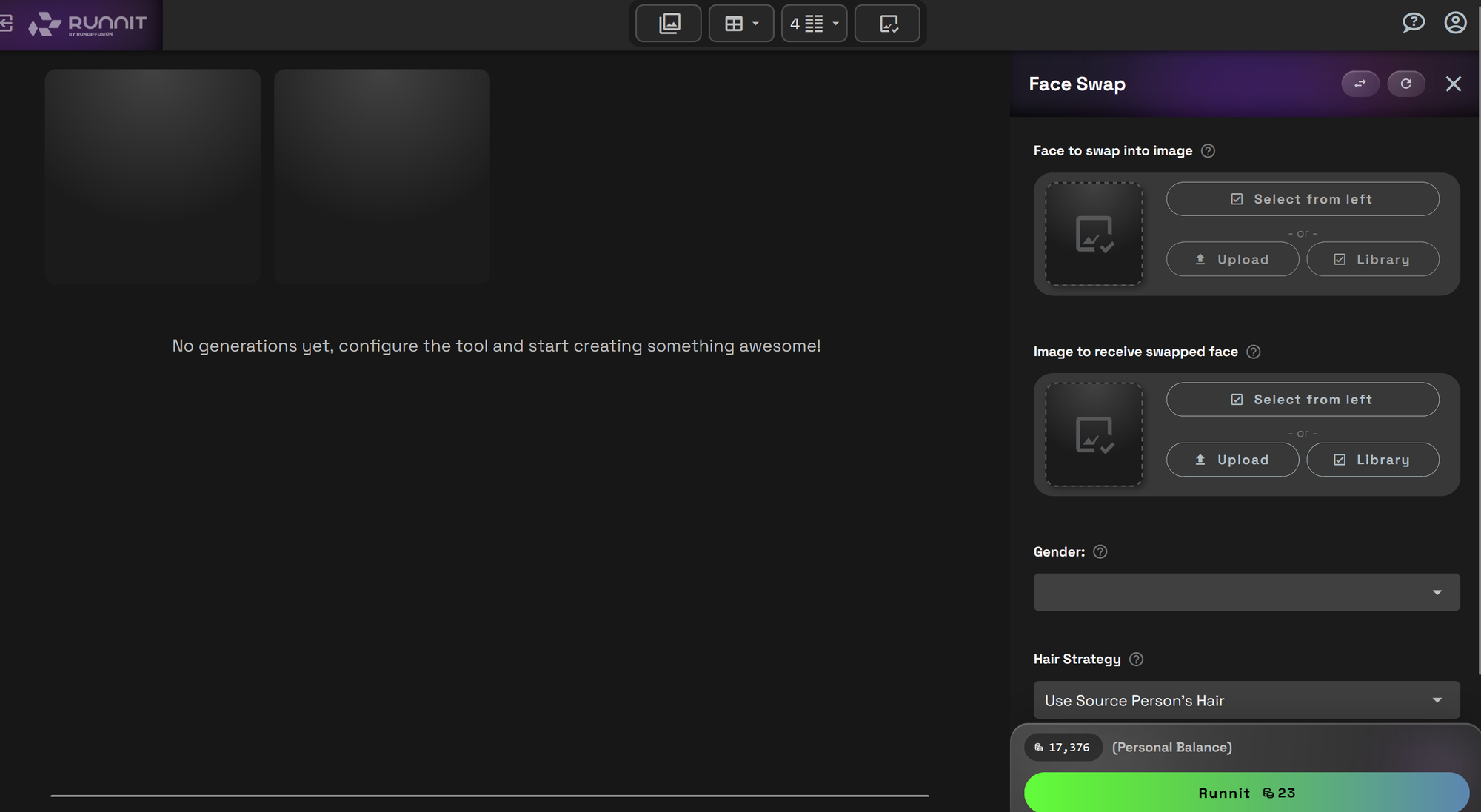Collapse sidebar with top-left arrow icon
The image size is (1481, 812).
click(7, 24)
